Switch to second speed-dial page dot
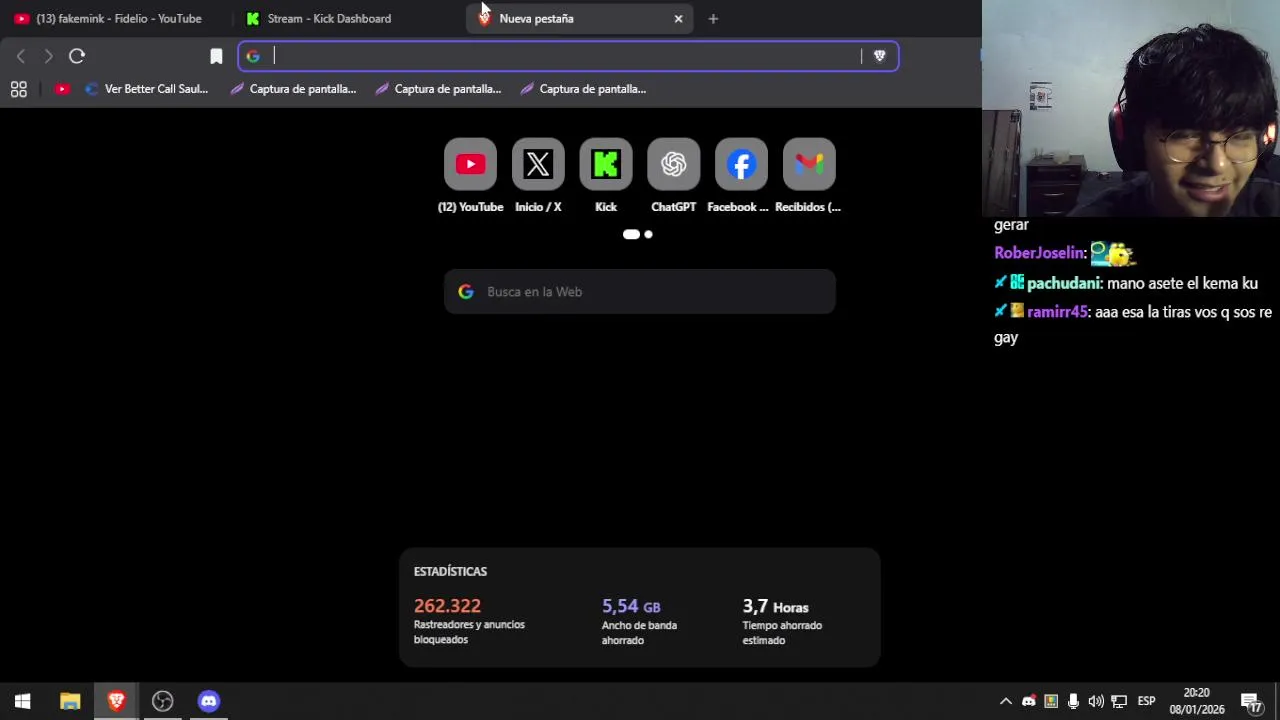Image resolution: width=1280 pixels, height=720 pixels. click(x=648, y=234)
